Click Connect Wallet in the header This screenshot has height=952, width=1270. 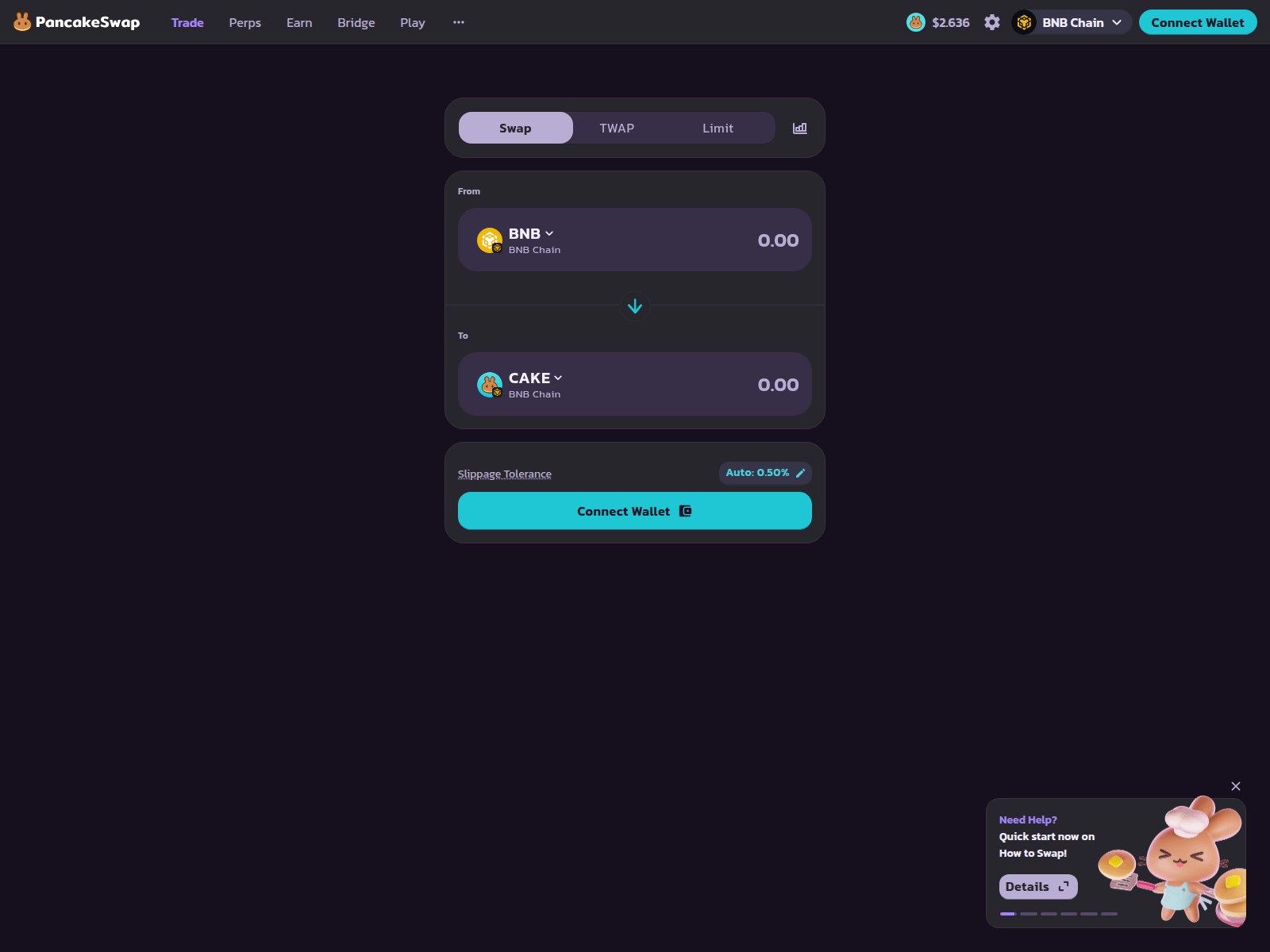tap(1198, 22)
